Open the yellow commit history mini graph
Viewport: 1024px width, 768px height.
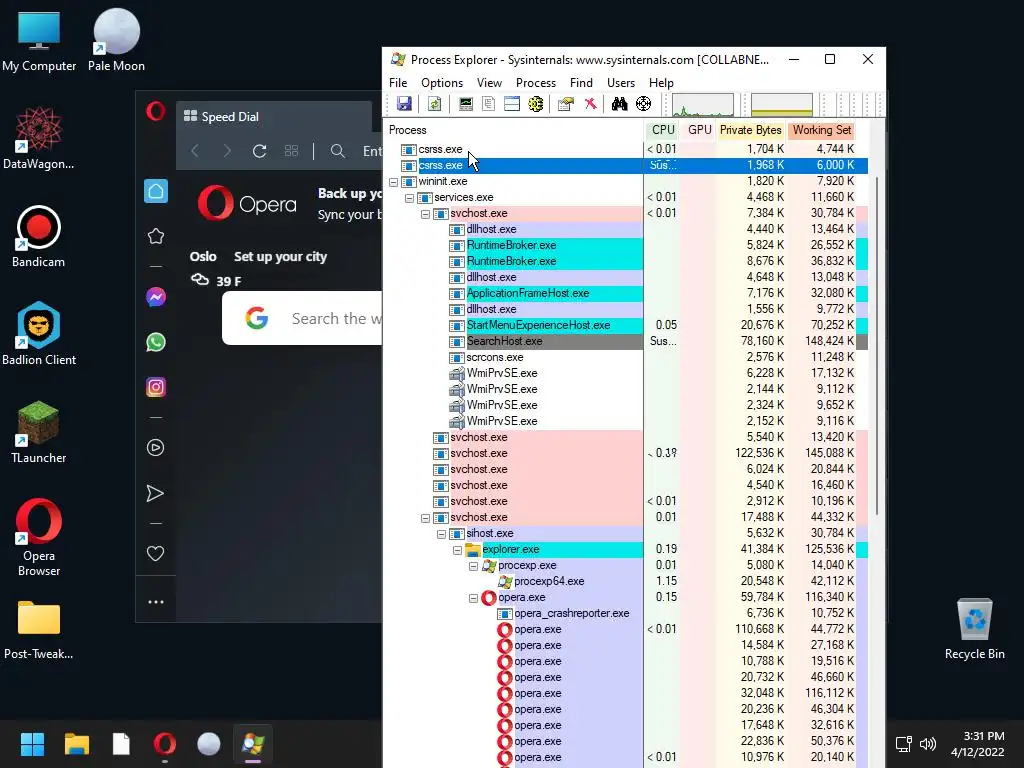point(782,104)
